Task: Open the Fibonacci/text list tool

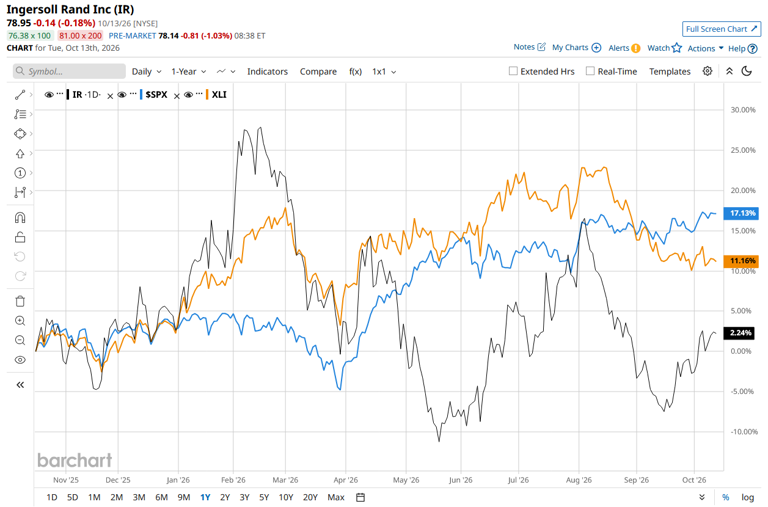Action: tap(20, 114)
